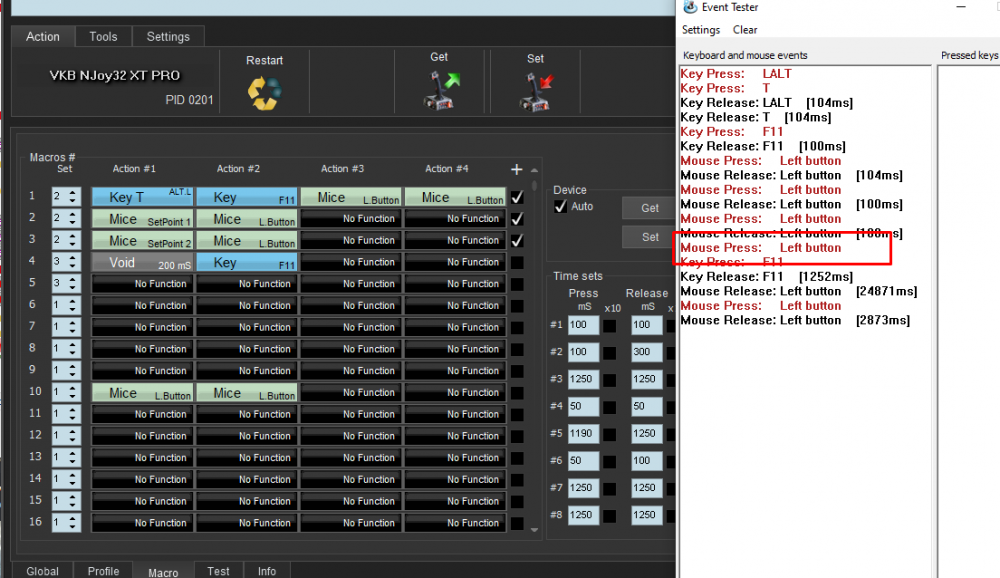Click Key F11 action #2 in macro 1
This screenshot has height=578, width=1000.
247,196
